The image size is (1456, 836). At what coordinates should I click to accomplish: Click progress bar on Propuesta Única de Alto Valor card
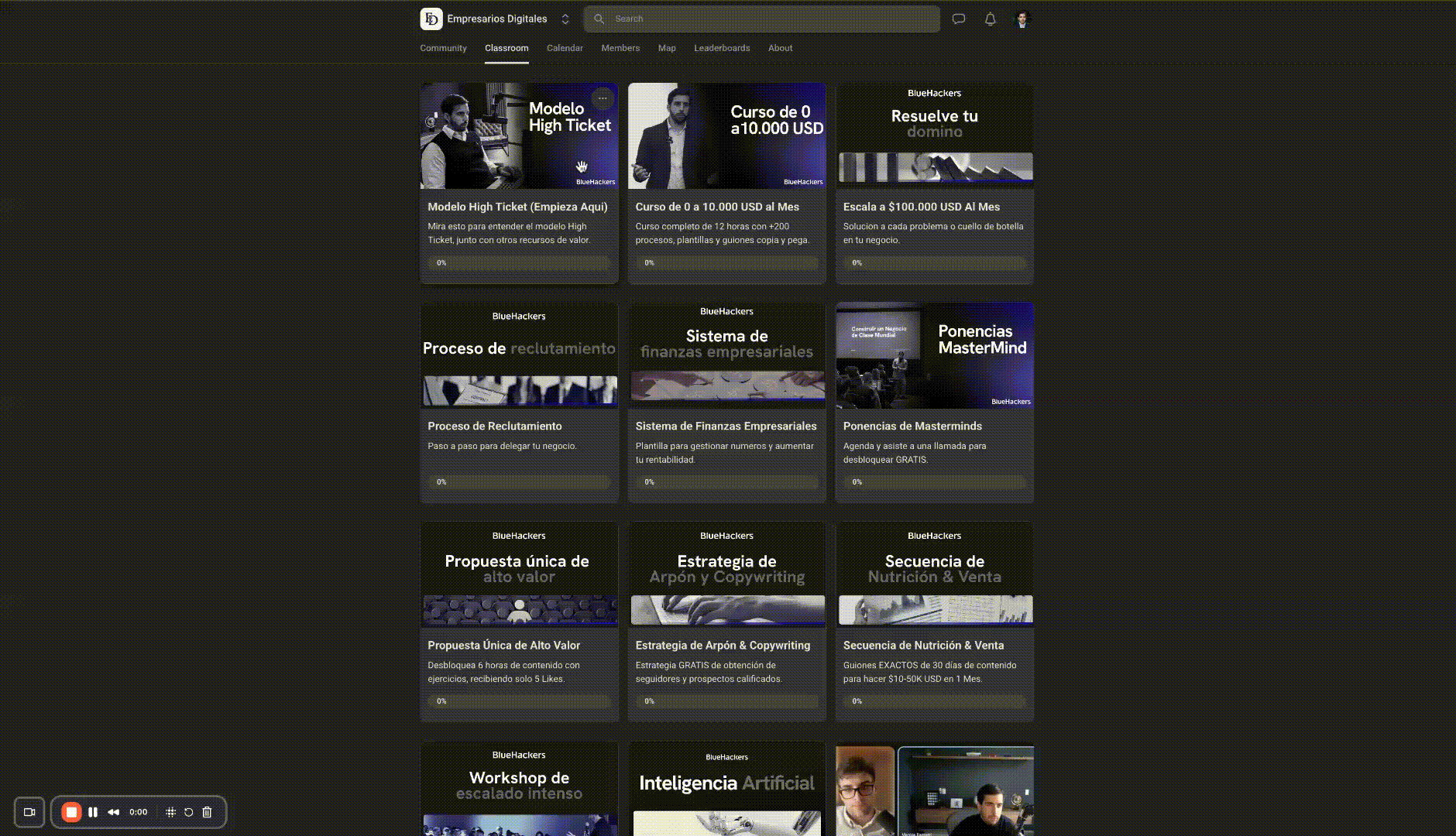pyautogui.click(x=519, y=701)
